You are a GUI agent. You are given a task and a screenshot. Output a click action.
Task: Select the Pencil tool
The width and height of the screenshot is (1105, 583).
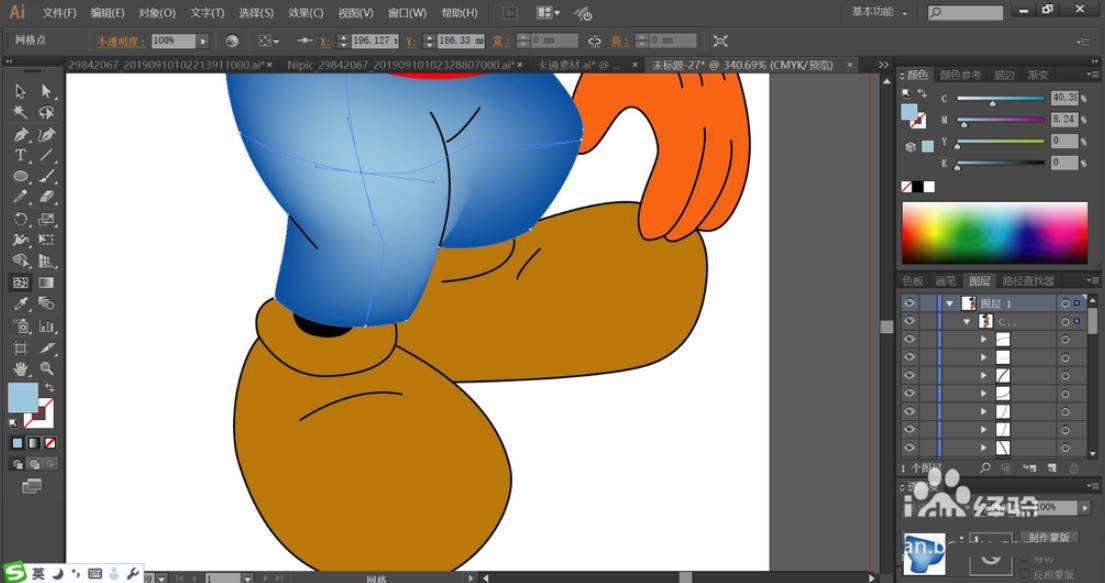coord(20,198)
